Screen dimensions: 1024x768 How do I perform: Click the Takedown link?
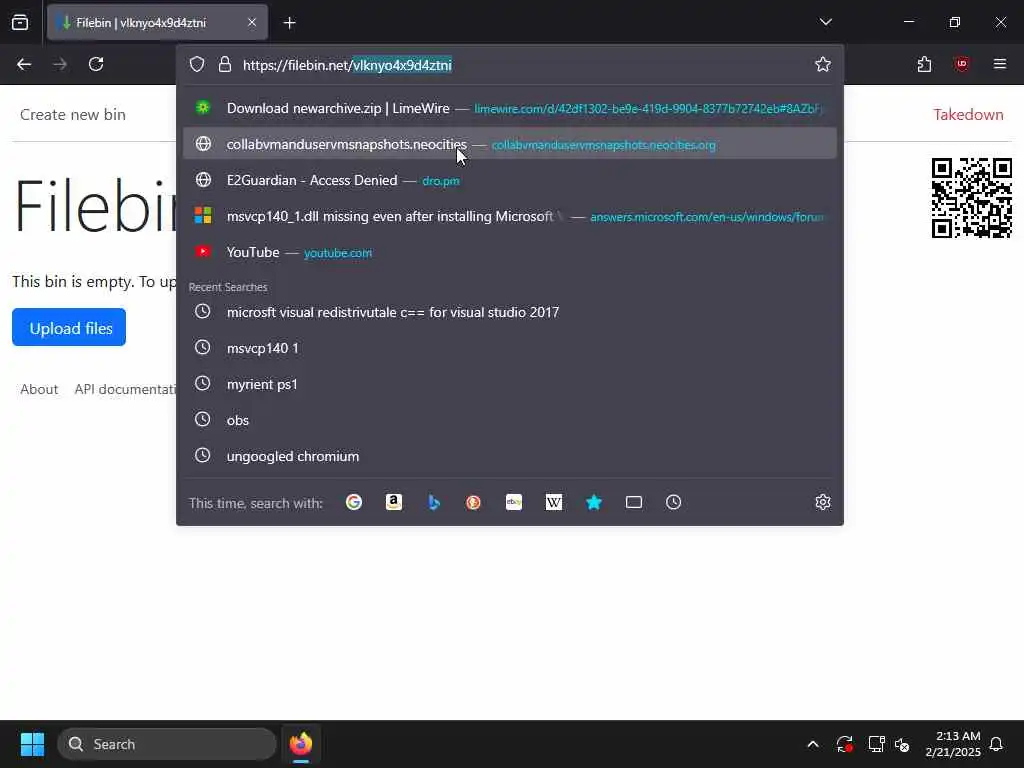point(968,114)
